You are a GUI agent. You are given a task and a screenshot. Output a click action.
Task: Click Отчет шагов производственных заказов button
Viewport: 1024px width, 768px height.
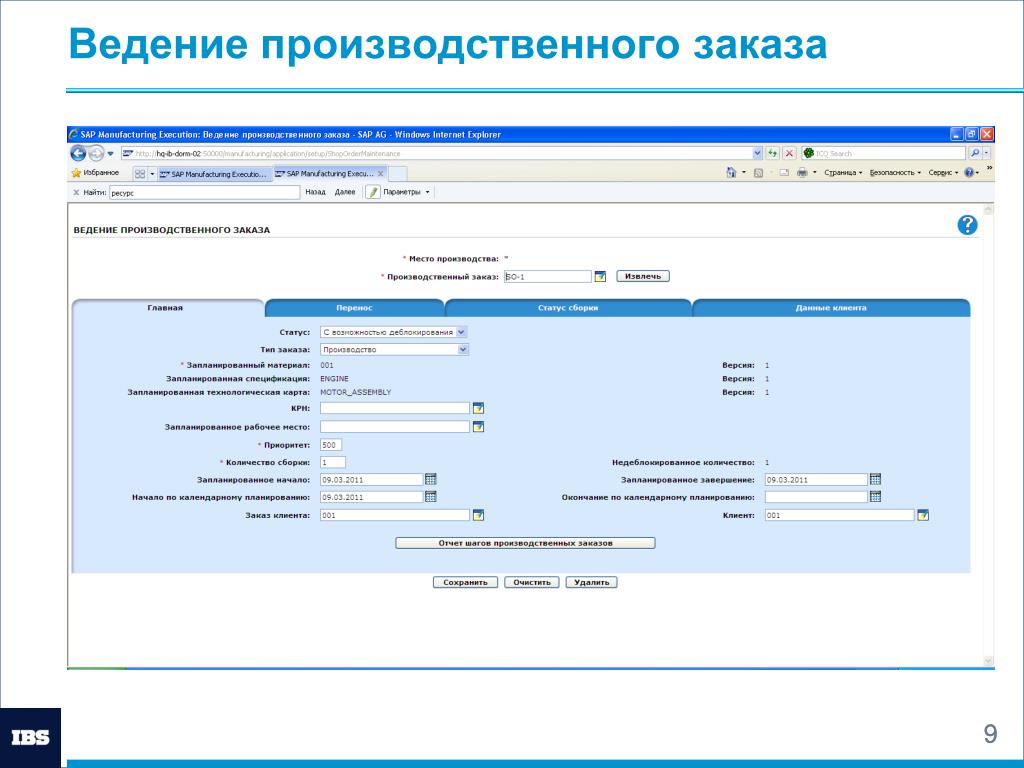525,543
